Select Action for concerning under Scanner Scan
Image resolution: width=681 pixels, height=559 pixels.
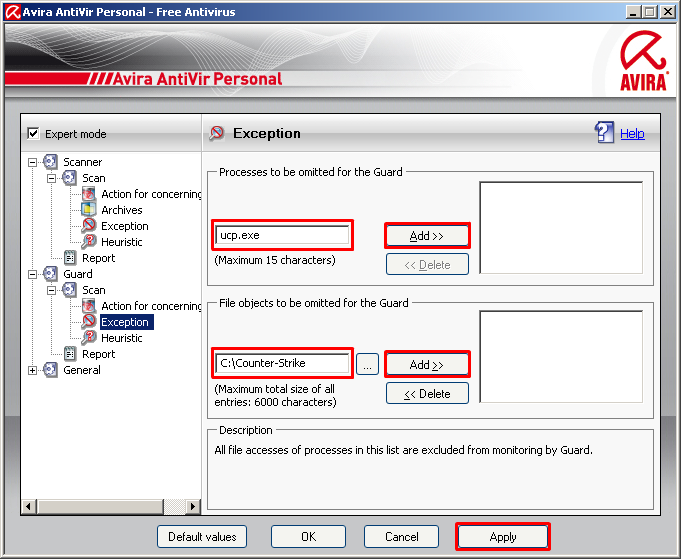[x=151, y=194]
